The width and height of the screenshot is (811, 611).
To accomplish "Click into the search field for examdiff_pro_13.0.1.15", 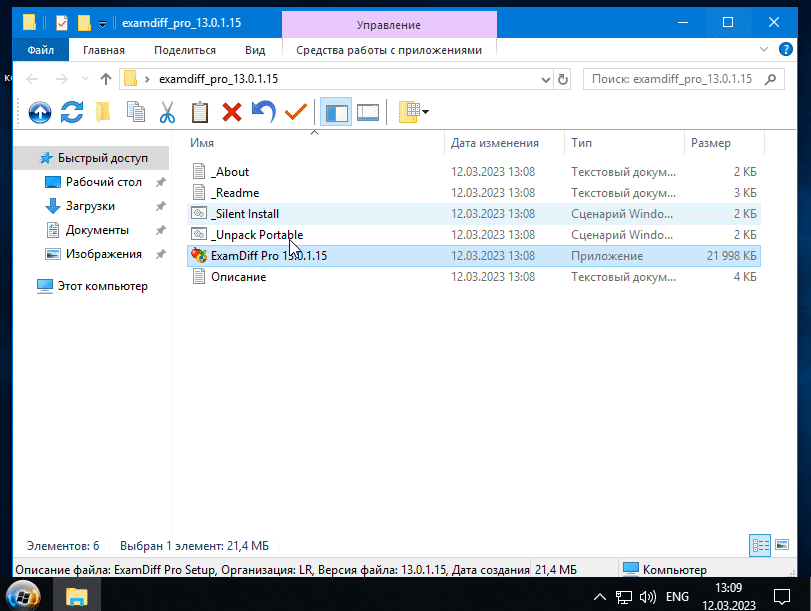I will coord(683,79).
